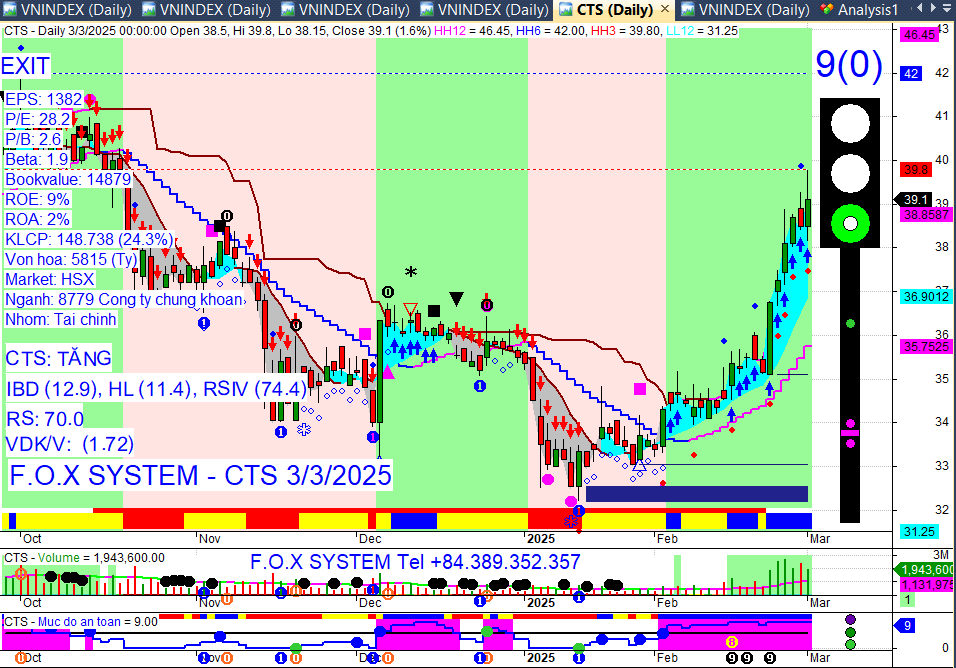Click the magenta upward triangle near December

(x=387, y=371)
